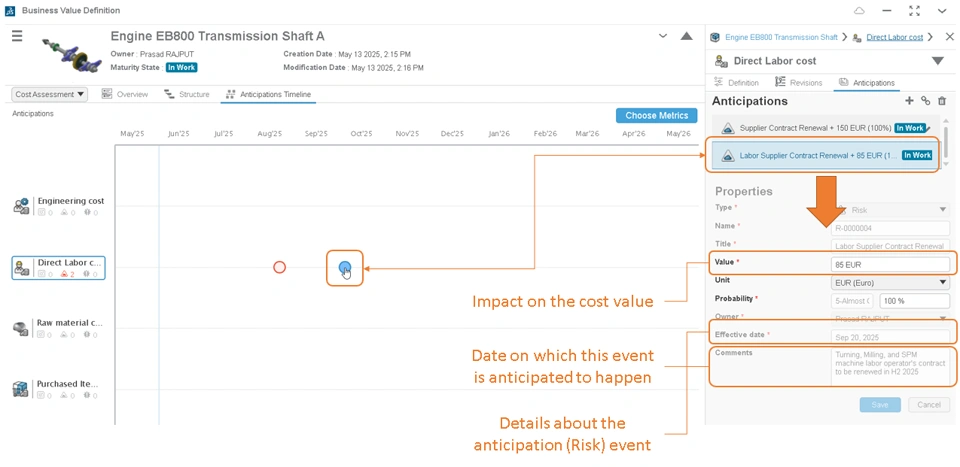960x467 pixels.
Task: Click the Raw material cost row icon
Action: point(21,328)
